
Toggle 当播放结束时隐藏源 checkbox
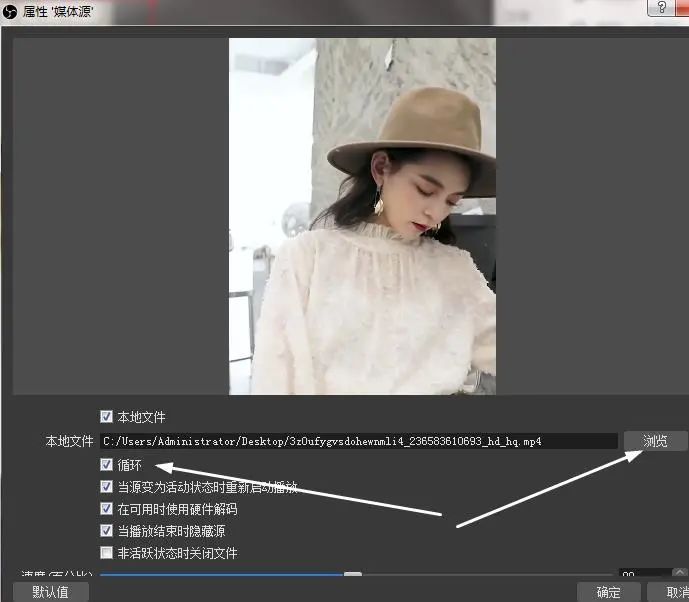click(x=107, y=531)
